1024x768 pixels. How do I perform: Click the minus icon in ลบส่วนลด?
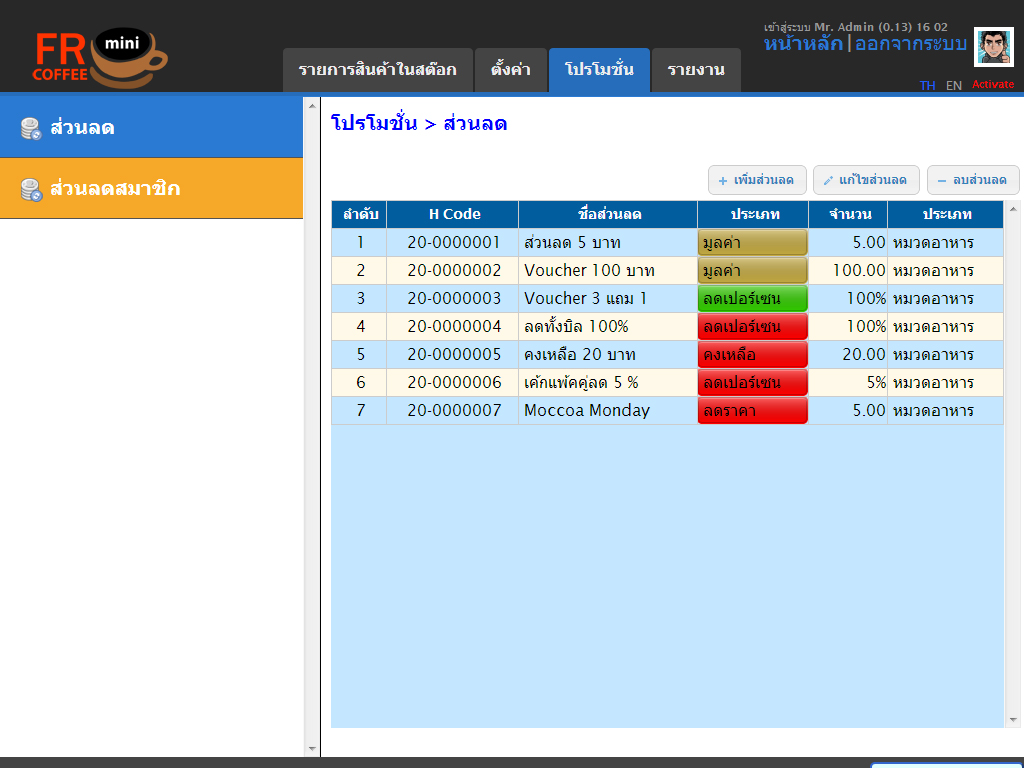pos(941,181)
